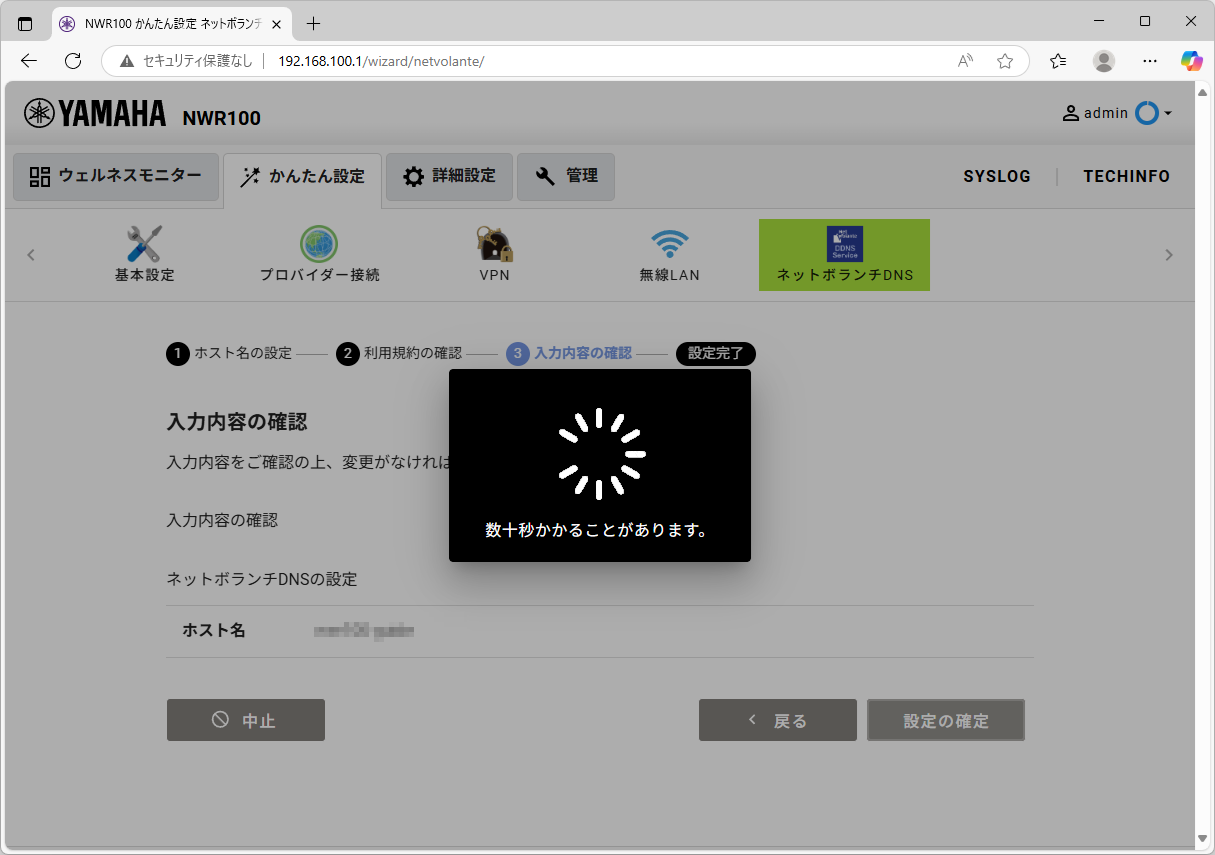Screen dimensions: 1215x855
Task: Open the browser profile icon
Action: [x=1104, y=61]
